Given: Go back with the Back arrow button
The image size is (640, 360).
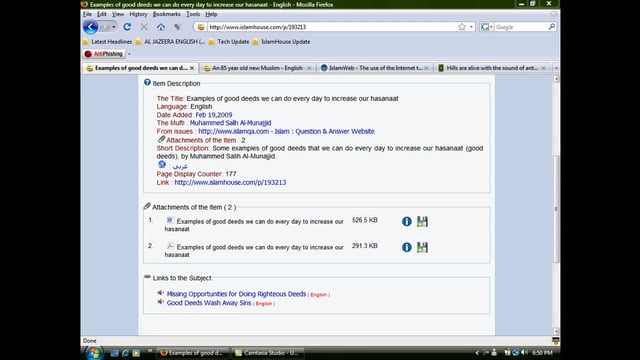Looking at the screenshot, I should click(x=90, y=27).
